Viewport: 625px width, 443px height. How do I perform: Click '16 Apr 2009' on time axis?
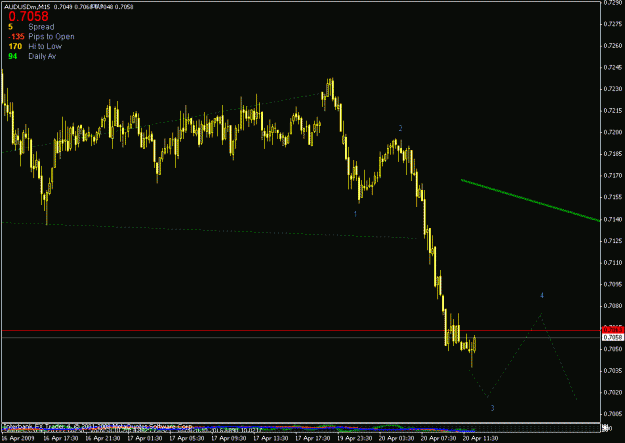[x=18, y=438]
